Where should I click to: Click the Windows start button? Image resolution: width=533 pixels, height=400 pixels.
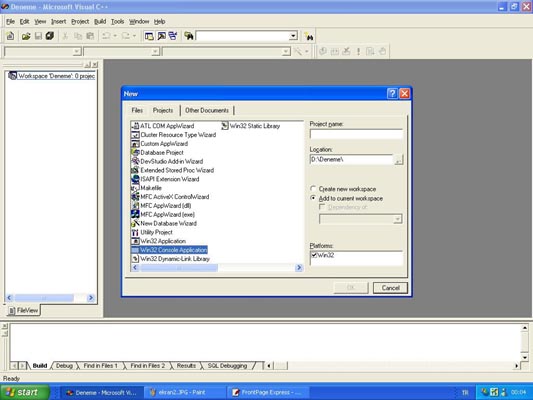click(25, 392)
